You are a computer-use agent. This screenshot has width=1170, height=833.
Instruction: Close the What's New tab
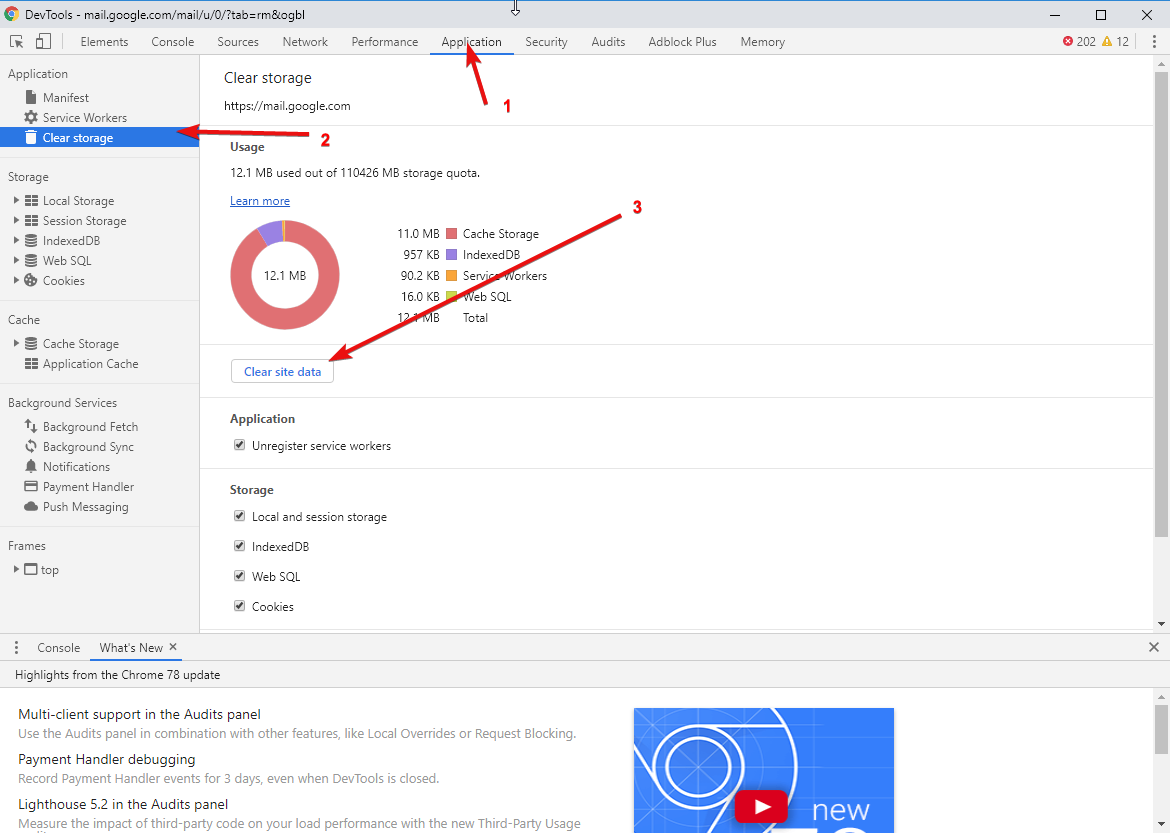point(173,647)
